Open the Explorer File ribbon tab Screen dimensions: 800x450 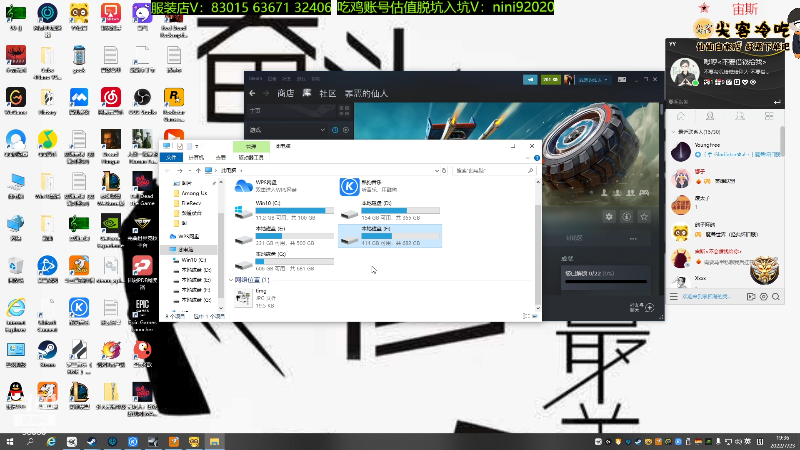point(171,158)
